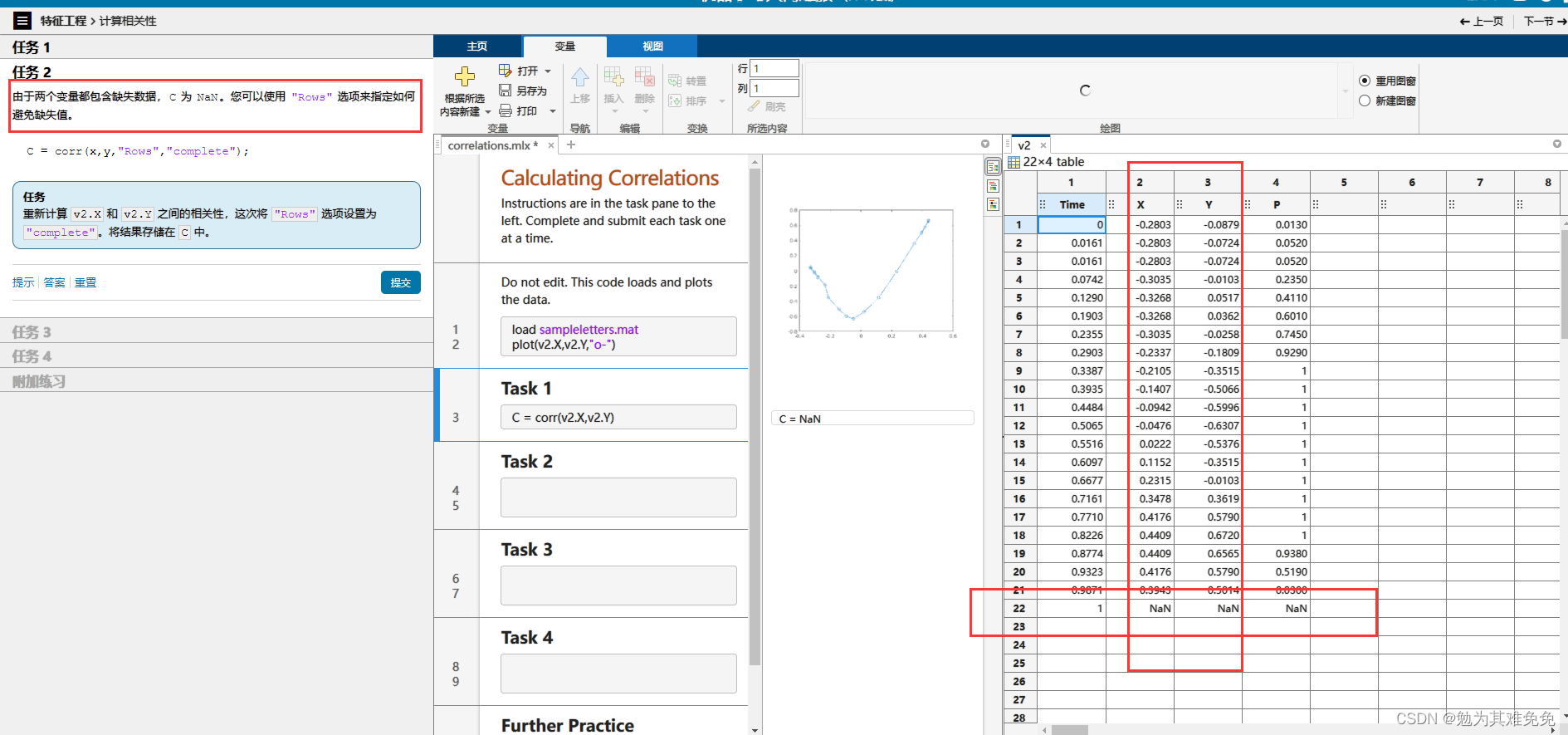
Task: Expand the 删除 dropdown arrow
Action: pyautogui.click(x=645, y=111)
